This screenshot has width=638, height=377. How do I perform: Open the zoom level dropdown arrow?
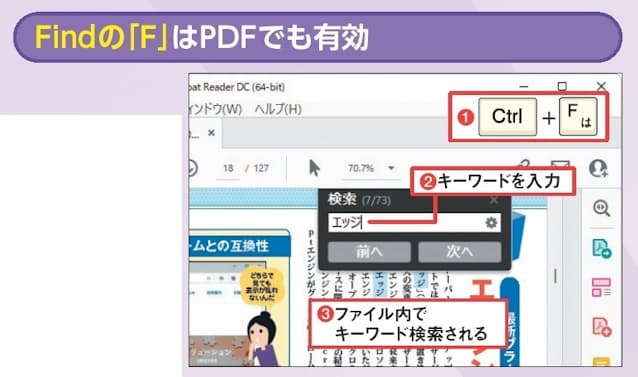click(391, 168)
